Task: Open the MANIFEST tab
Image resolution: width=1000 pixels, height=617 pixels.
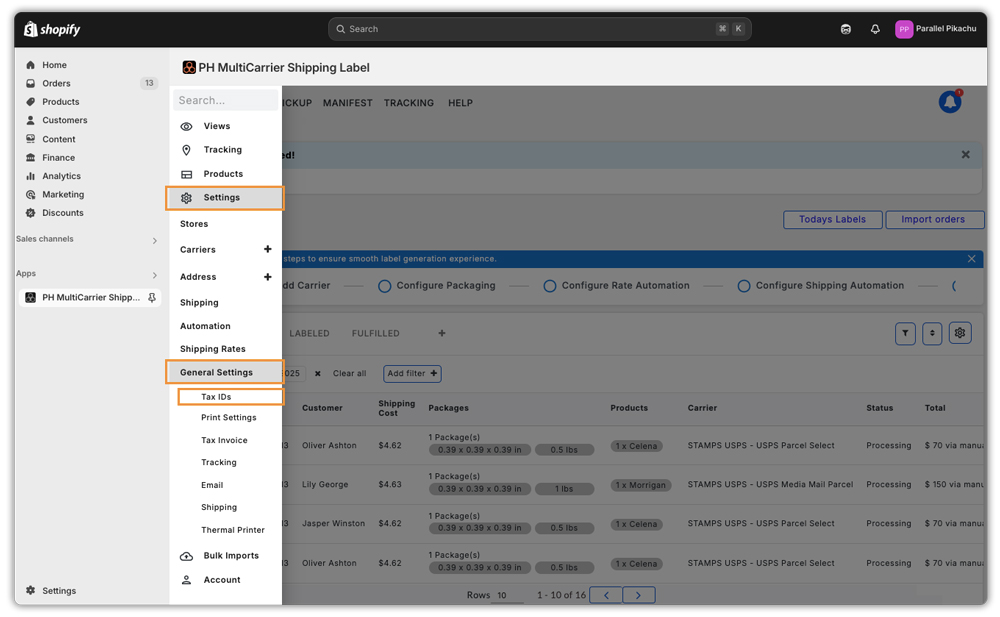Action: pyautogui.click(x=348, y=103)
